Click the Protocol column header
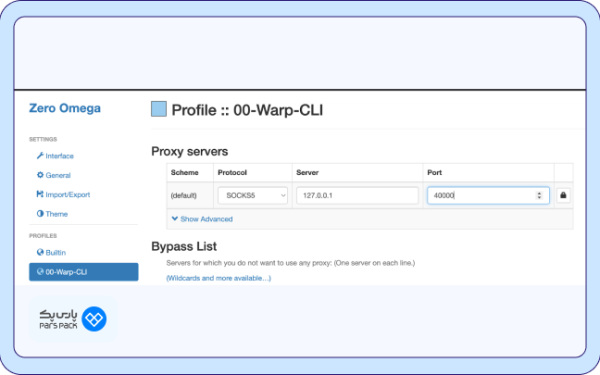The height and width of the screenshot is (375, 600). tap(232, 173)
